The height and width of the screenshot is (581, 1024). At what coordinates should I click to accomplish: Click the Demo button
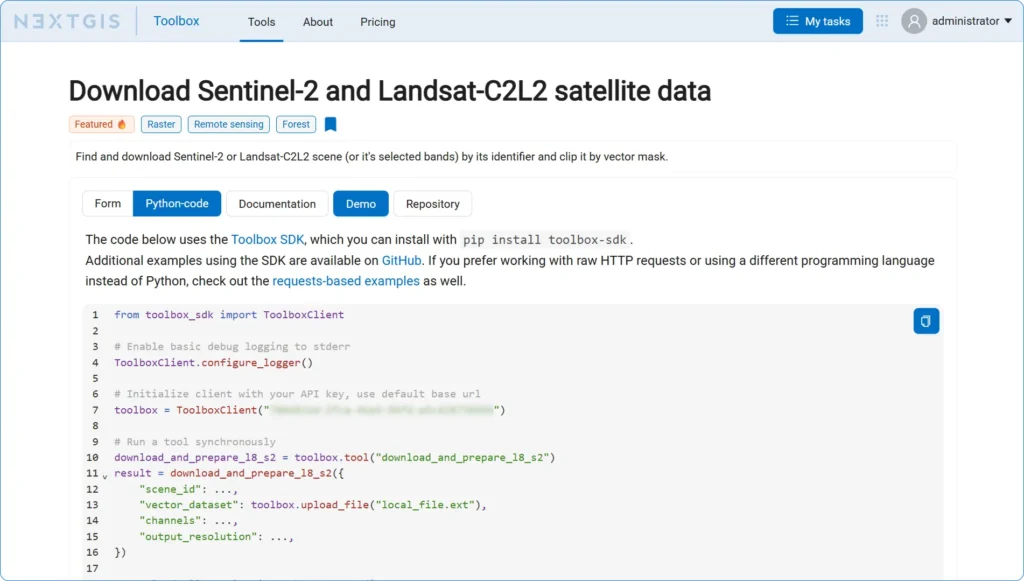[360, 204]
